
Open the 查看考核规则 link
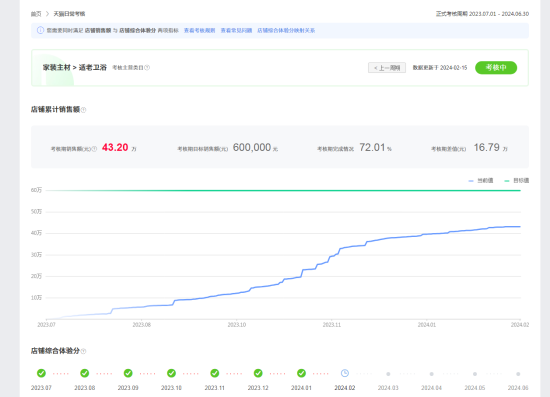pos(200,31)
